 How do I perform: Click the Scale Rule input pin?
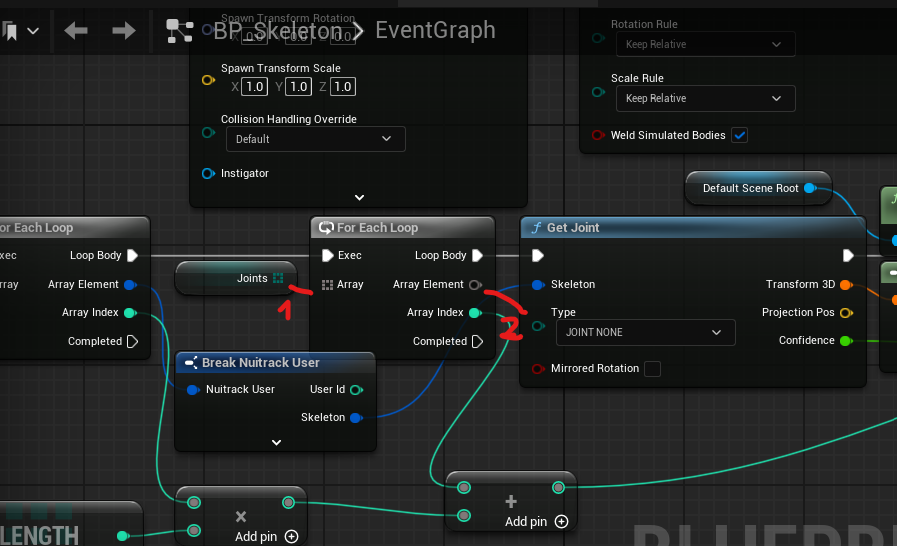pos(598,92)
